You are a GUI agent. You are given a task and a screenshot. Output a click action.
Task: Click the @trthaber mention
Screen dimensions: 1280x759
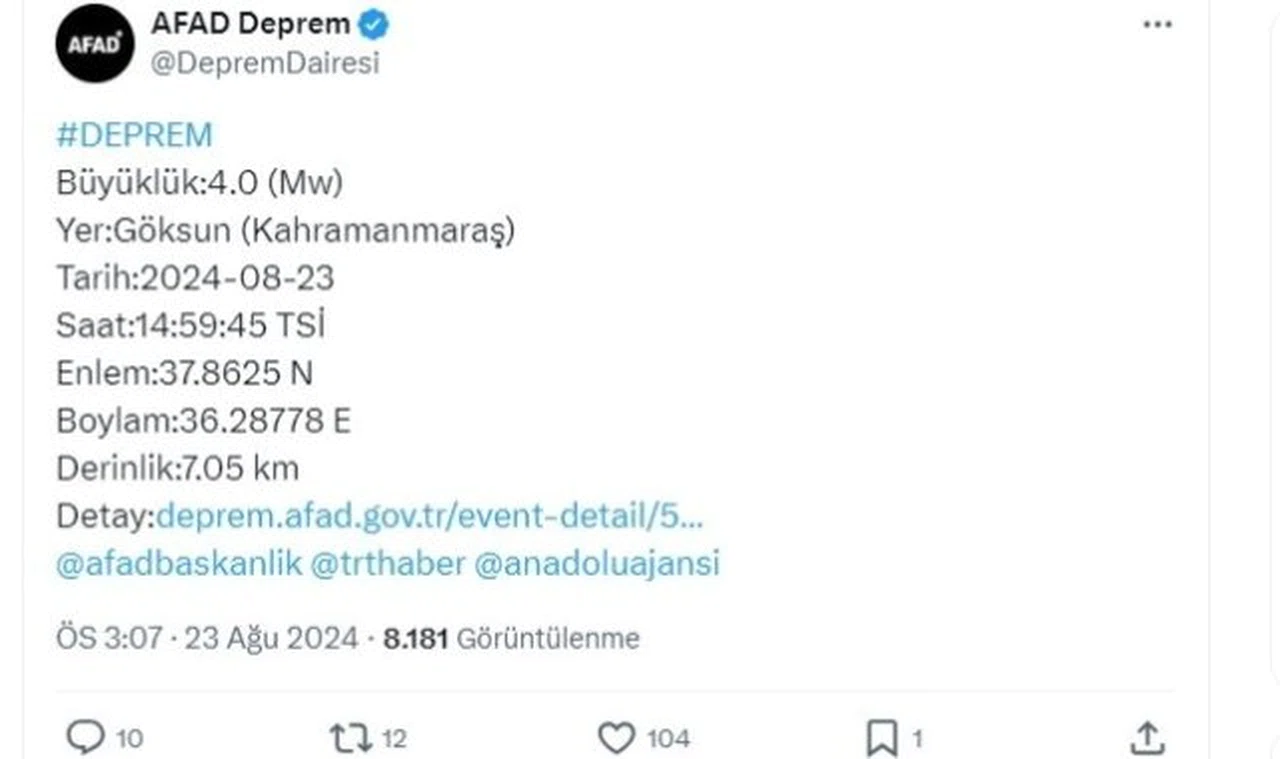point(388,563)
